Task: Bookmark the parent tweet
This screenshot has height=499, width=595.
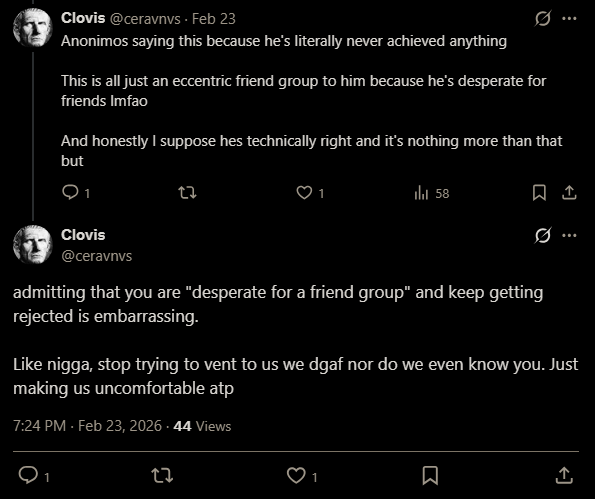Action: pyautogui.click(x=539, y=193)
